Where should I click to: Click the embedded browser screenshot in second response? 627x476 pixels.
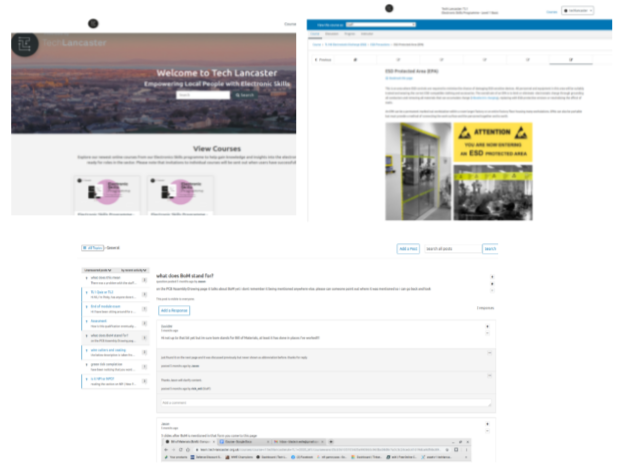tap(317, 450)
